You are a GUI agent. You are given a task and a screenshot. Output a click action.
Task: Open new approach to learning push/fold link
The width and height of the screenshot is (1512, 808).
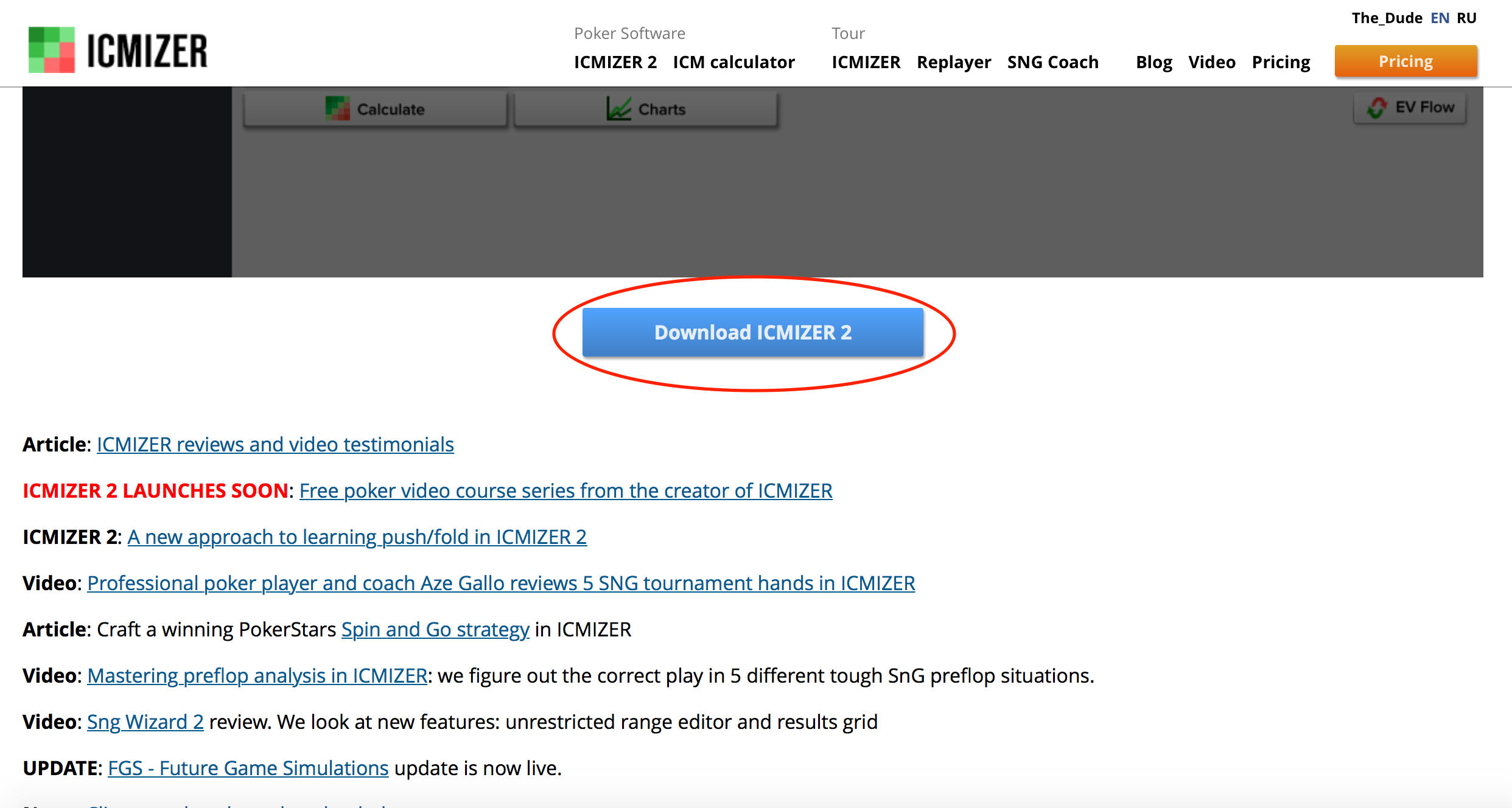click(357, 537)
